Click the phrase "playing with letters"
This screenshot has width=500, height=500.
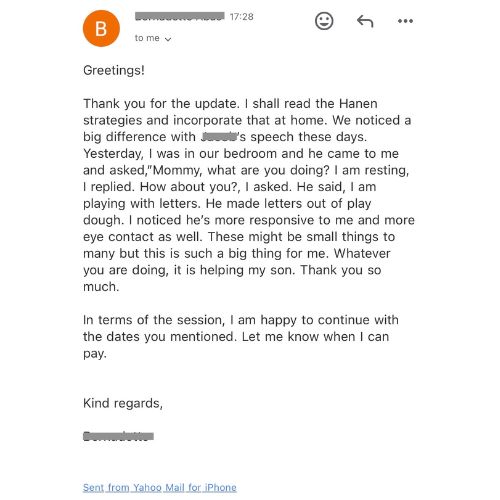pyautogui.click(x=142, y=204)
